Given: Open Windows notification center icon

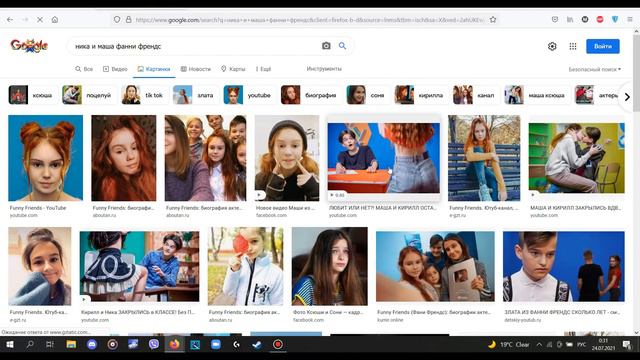Looking at the screenshot, I should tap(627, 344).
